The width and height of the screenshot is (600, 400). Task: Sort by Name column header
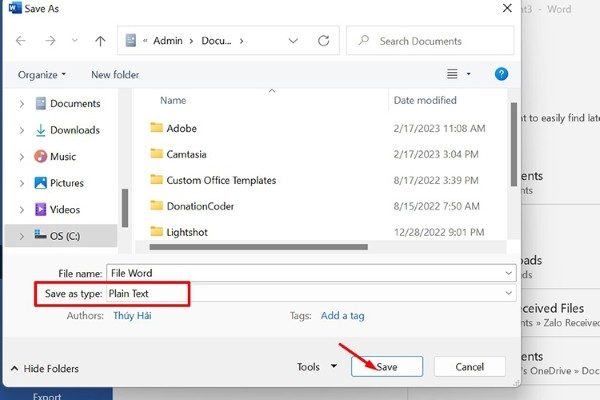click(x=173, y=100)
